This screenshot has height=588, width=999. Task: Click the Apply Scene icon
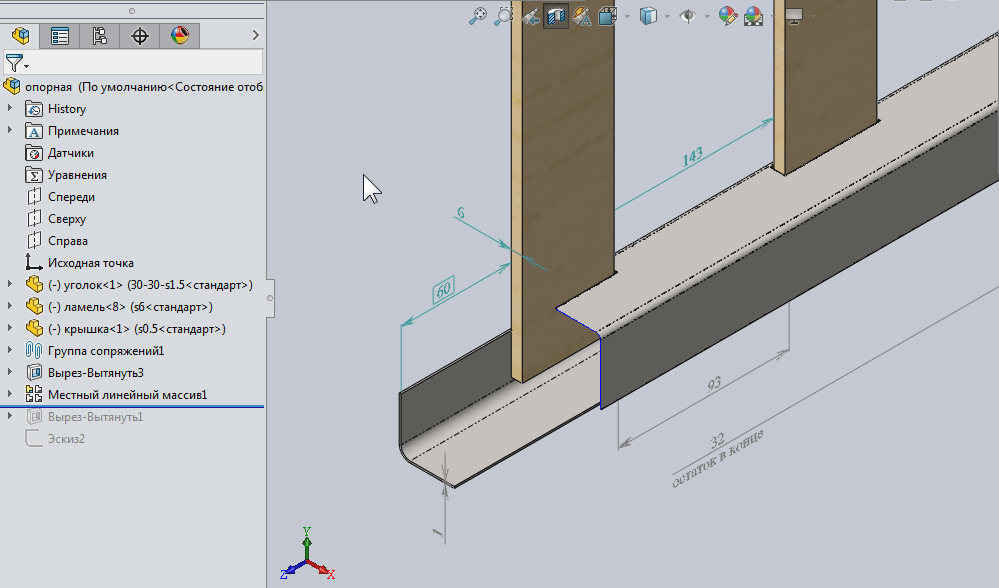point(754,16)
